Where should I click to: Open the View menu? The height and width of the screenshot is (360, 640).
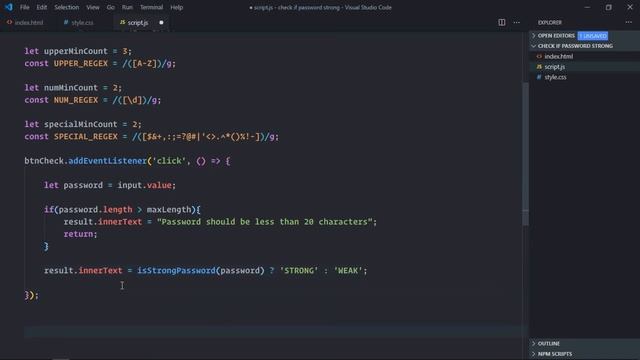[x=93, y=7]
